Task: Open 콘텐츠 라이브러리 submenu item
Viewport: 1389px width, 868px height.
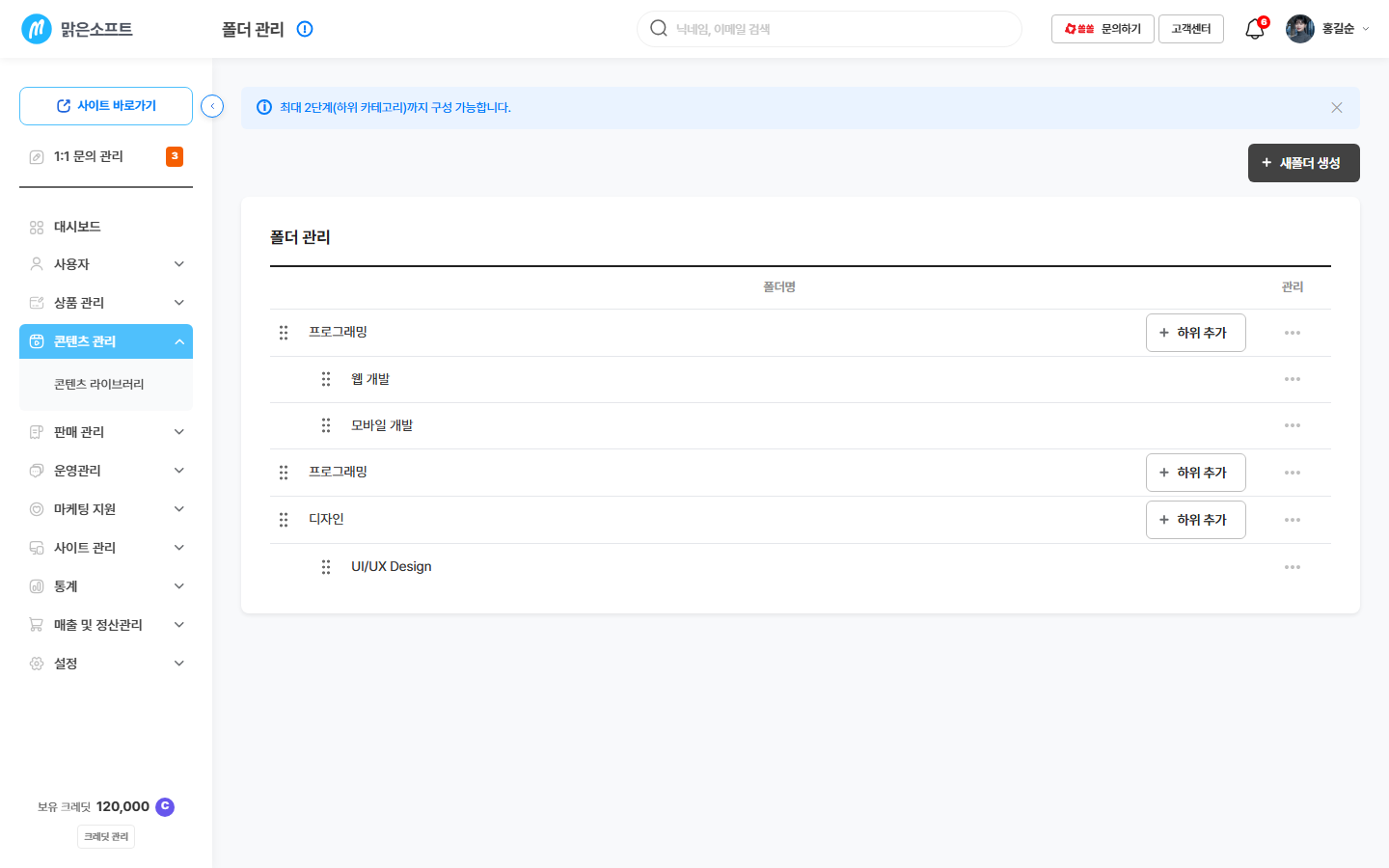Action: coord(98,384)
